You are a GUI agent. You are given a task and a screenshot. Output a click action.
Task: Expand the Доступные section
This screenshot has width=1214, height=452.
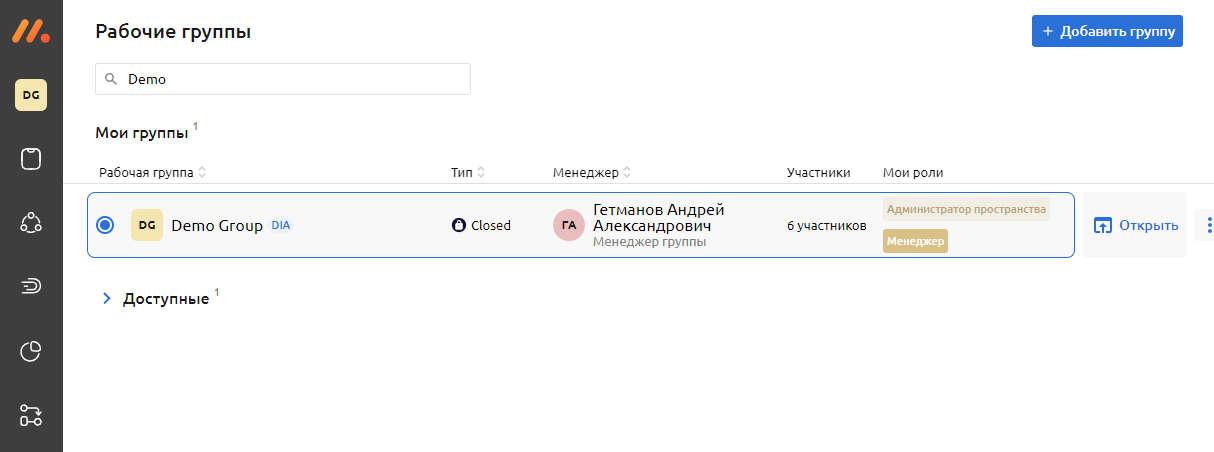[x=107, y=298]
